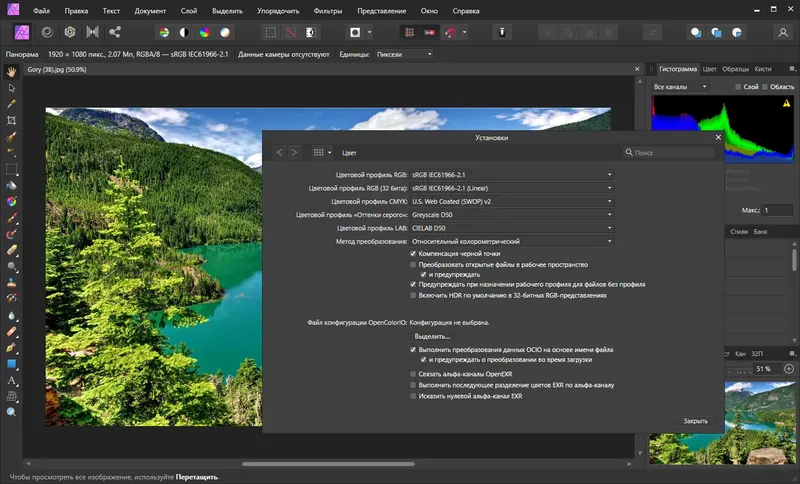This screenshot has width=800, height=484.
Task: Click the Deselect toolbar icon
Action: 291,33
